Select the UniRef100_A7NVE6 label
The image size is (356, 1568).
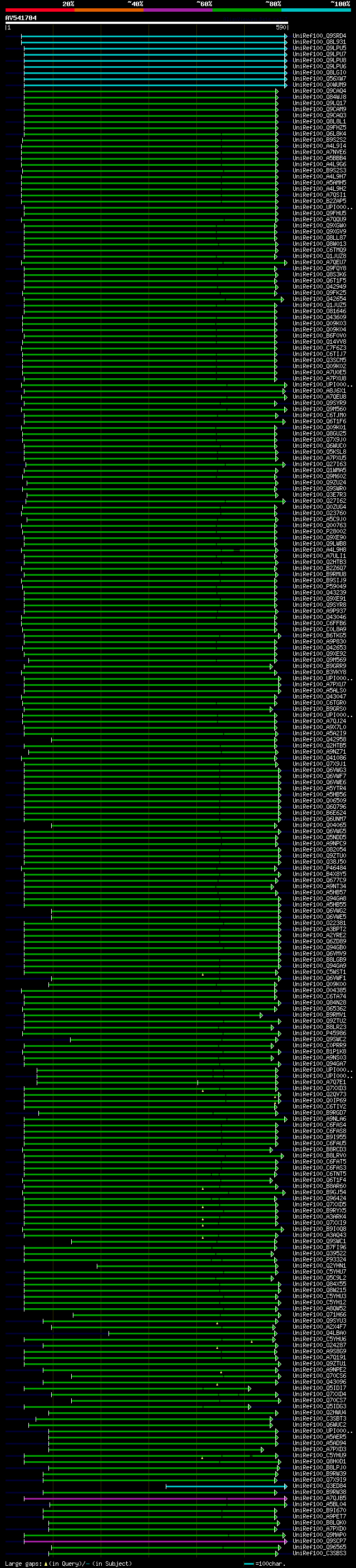point(319,152)
